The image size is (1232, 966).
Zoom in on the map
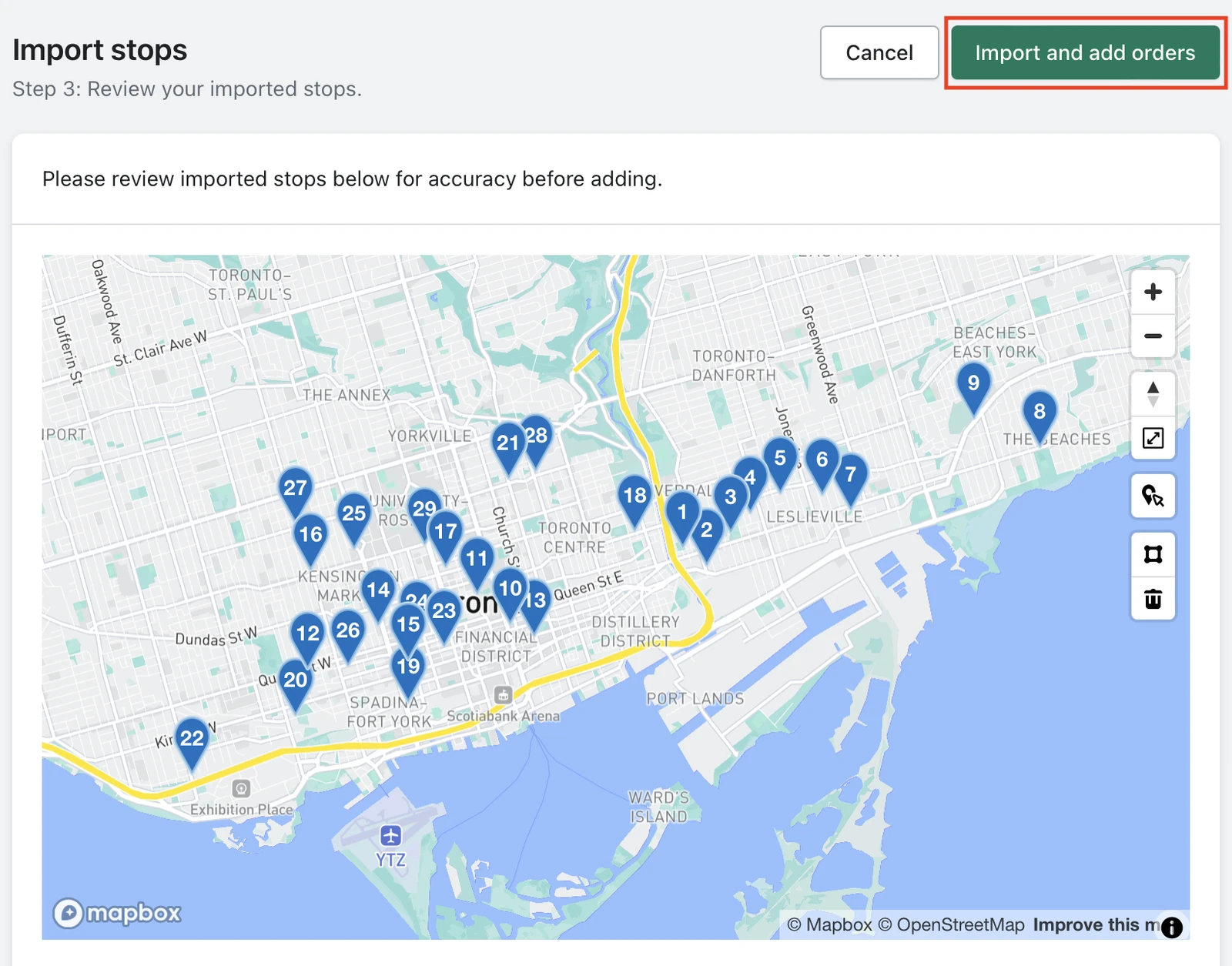click(x=1153, y=292)
